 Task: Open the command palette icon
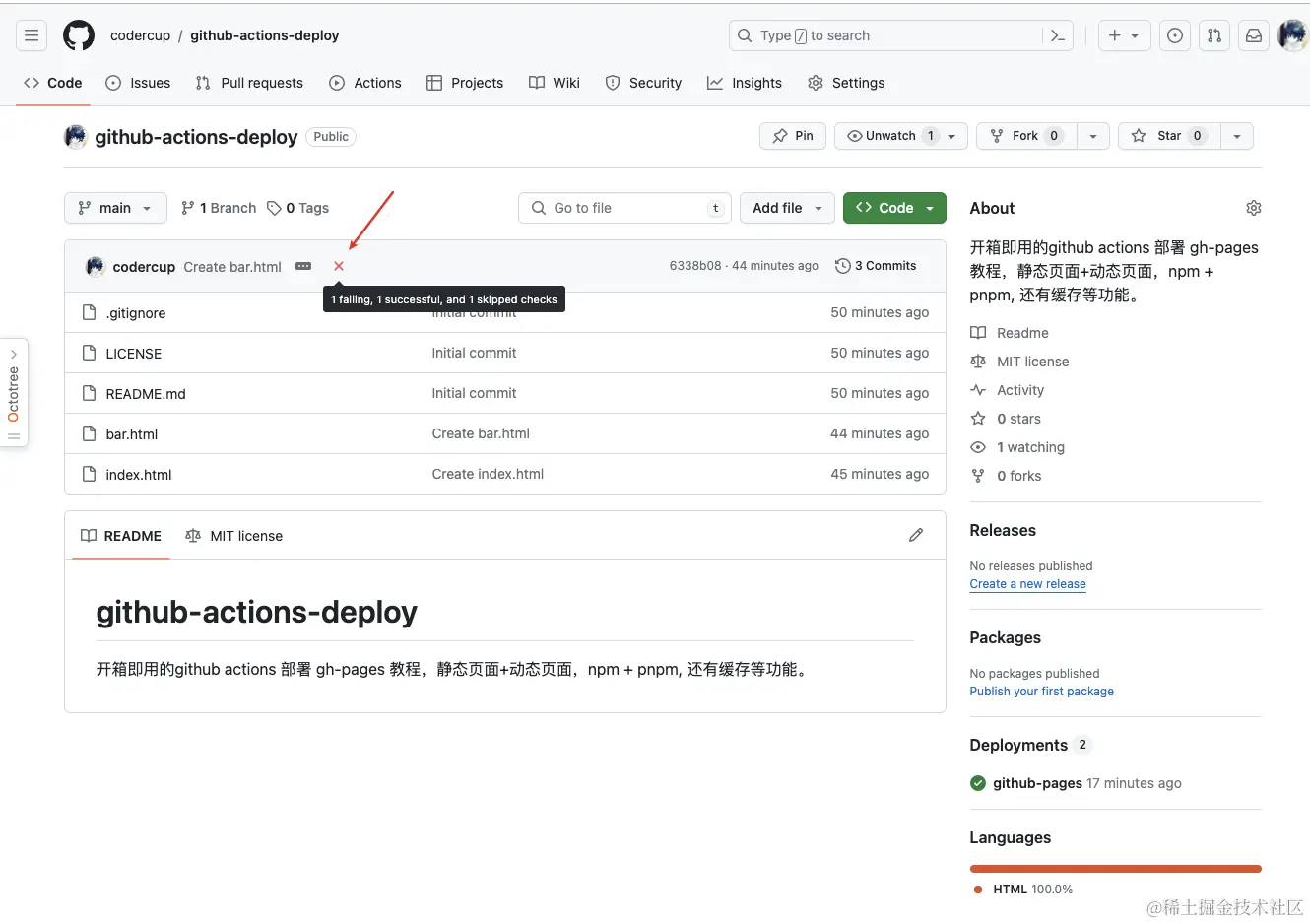pos(1058,35)
